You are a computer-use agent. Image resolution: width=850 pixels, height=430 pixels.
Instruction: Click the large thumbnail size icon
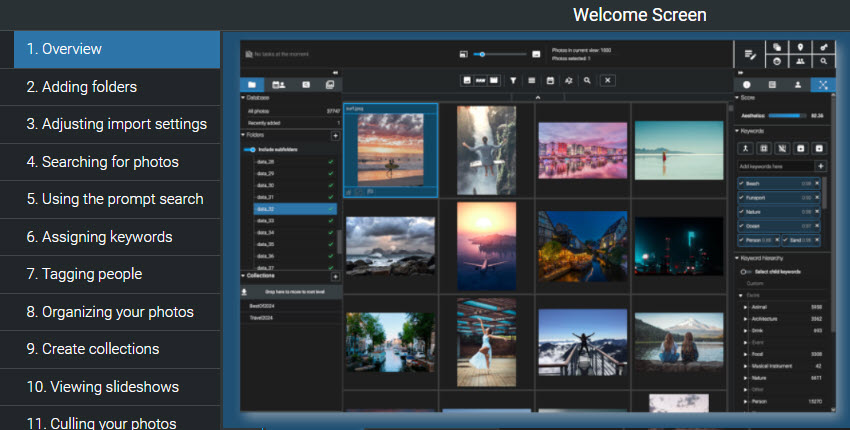(x=536, y=54)
